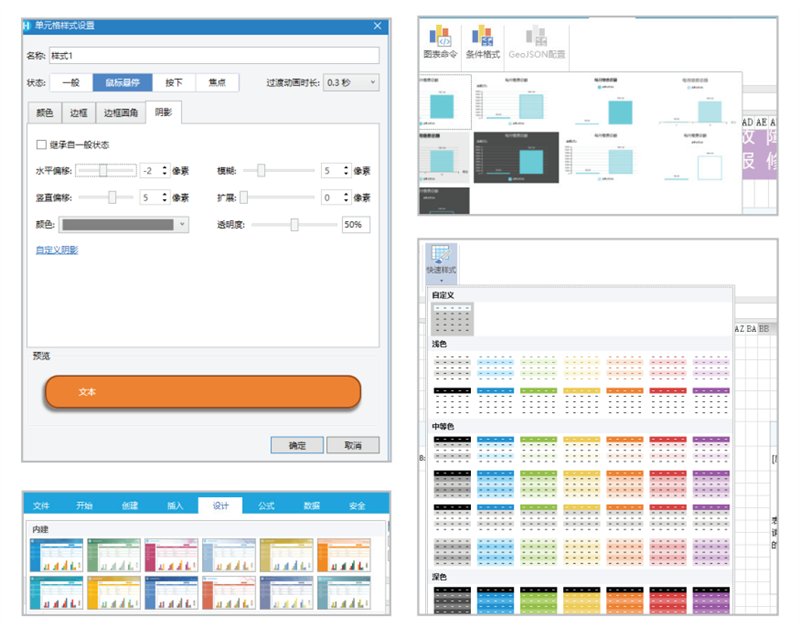Viewport: 800px width, 627px height.
Task: Switch to the 颜色 tab
Action: click(x=44, y=113)
